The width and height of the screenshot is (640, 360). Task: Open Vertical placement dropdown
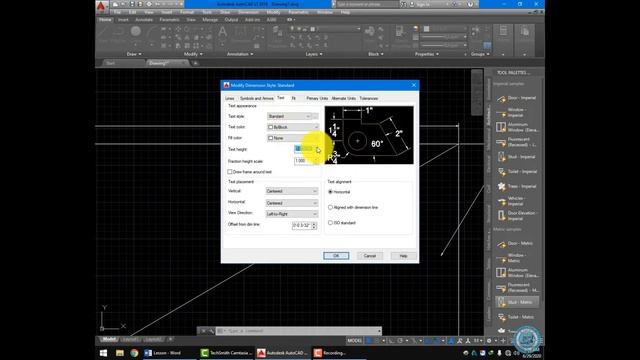coord(291,191)
